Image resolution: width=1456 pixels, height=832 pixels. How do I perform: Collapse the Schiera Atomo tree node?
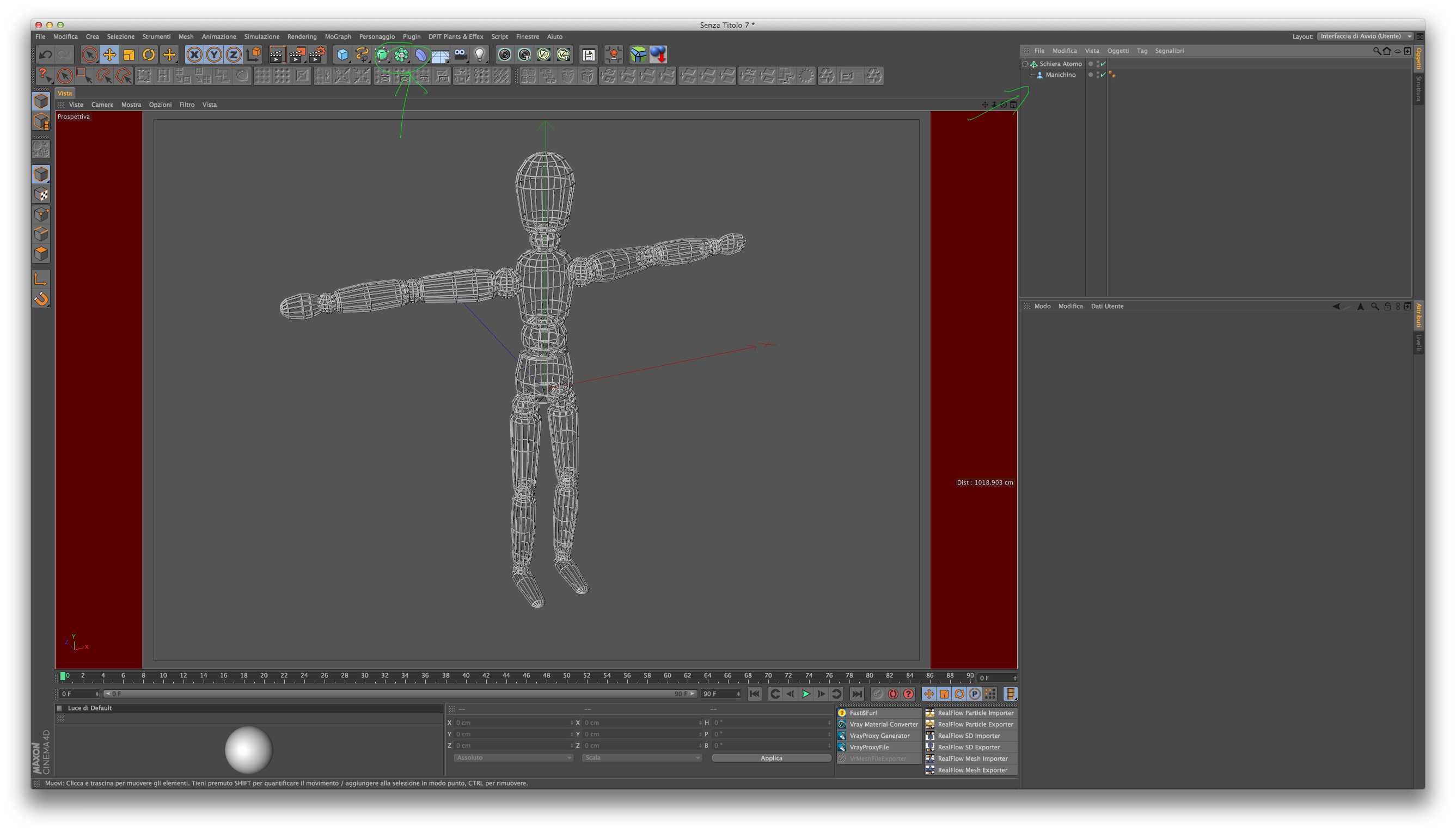[x=1025, y=64]
